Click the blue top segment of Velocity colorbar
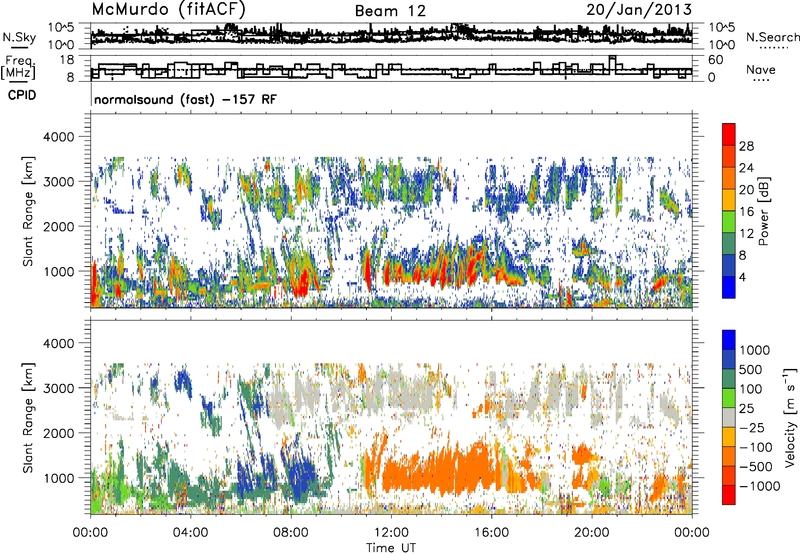The height and width of the screenshot is (554, 800). (729, 340)
